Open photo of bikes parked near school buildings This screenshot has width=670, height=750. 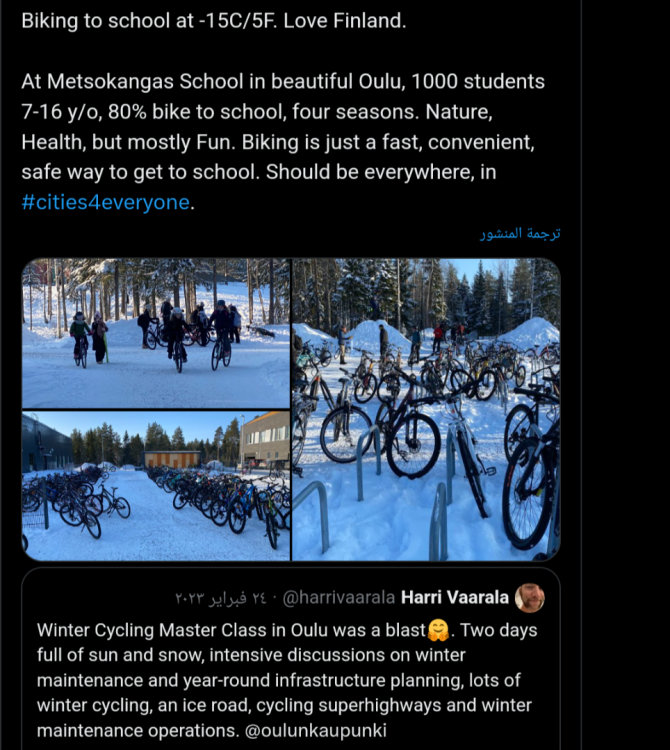pyautogui.click(x=156, y=486)
